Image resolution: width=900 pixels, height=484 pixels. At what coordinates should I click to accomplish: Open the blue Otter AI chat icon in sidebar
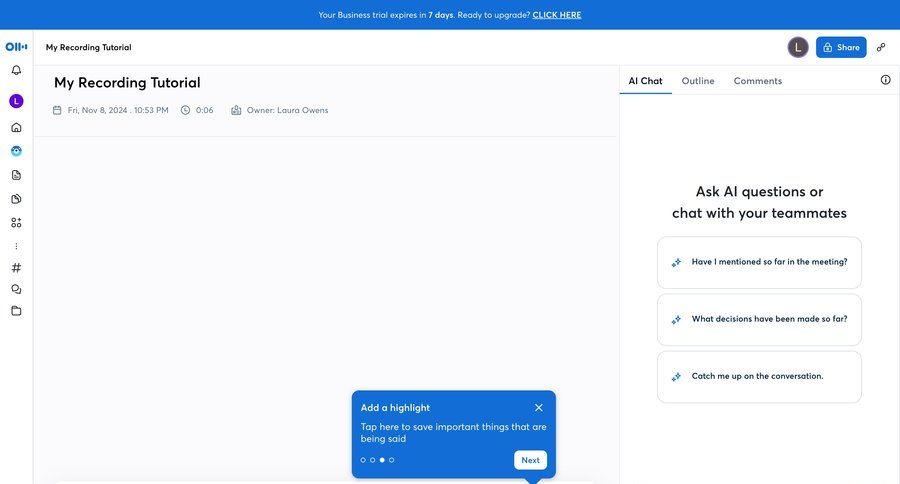click(16, 151)
